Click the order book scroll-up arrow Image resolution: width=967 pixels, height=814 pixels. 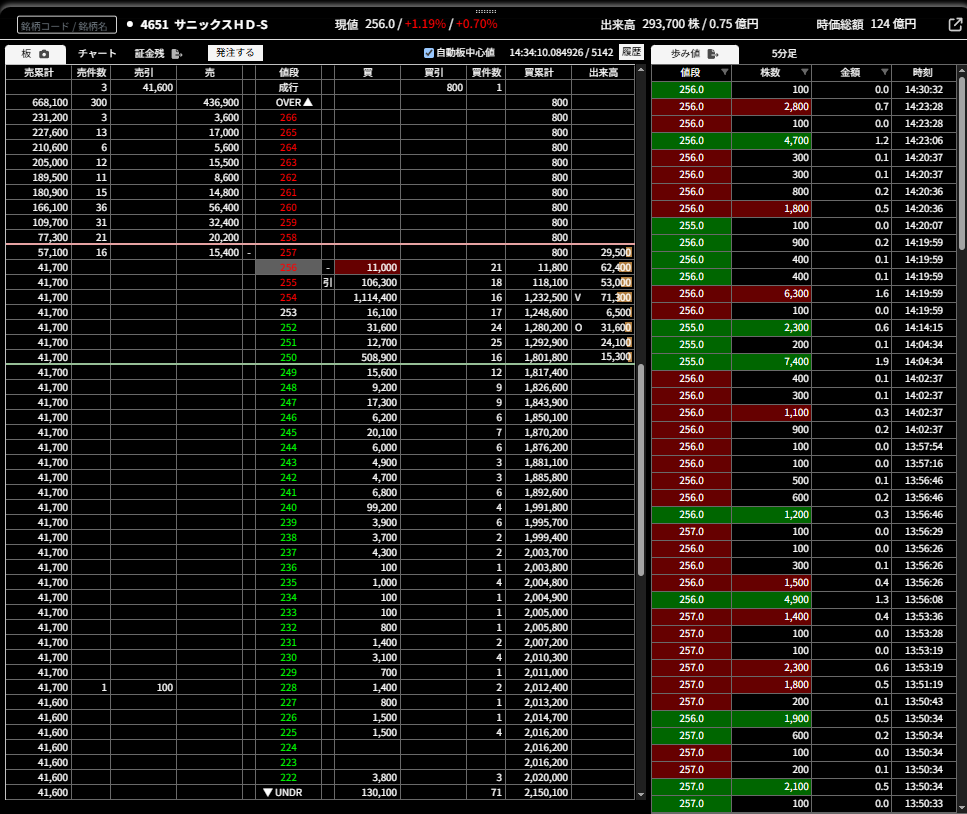point(641,70)
